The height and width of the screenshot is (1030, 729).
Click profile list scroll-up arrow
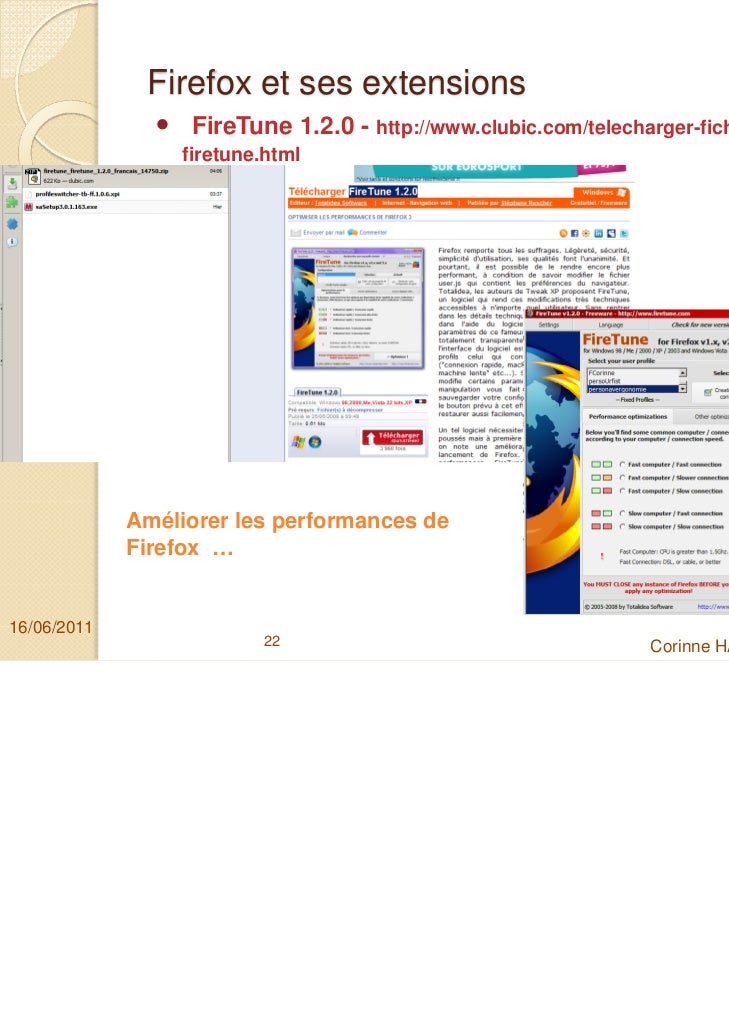(682, 372)
